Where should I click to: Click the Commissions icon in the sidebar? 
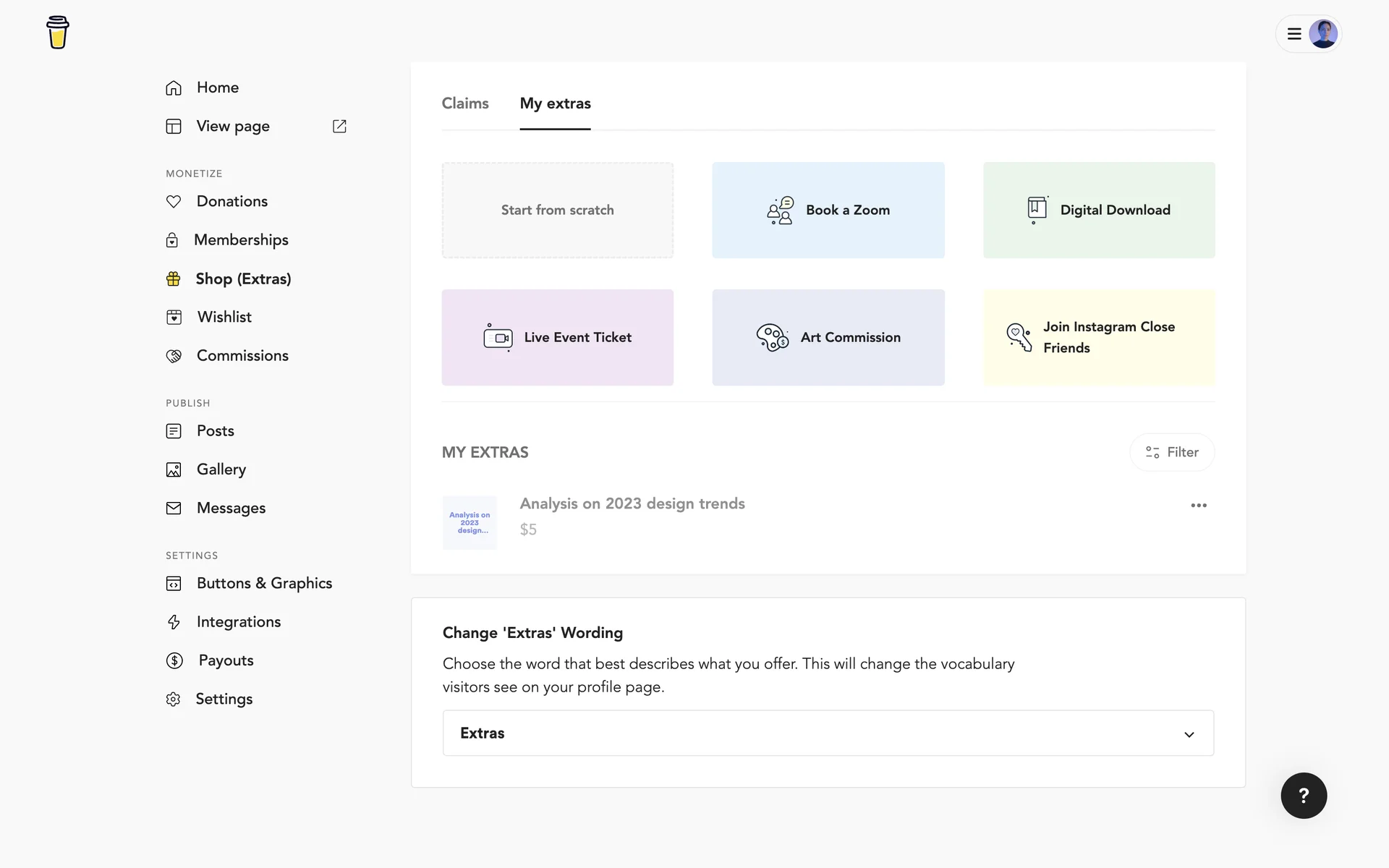(174, 356)
